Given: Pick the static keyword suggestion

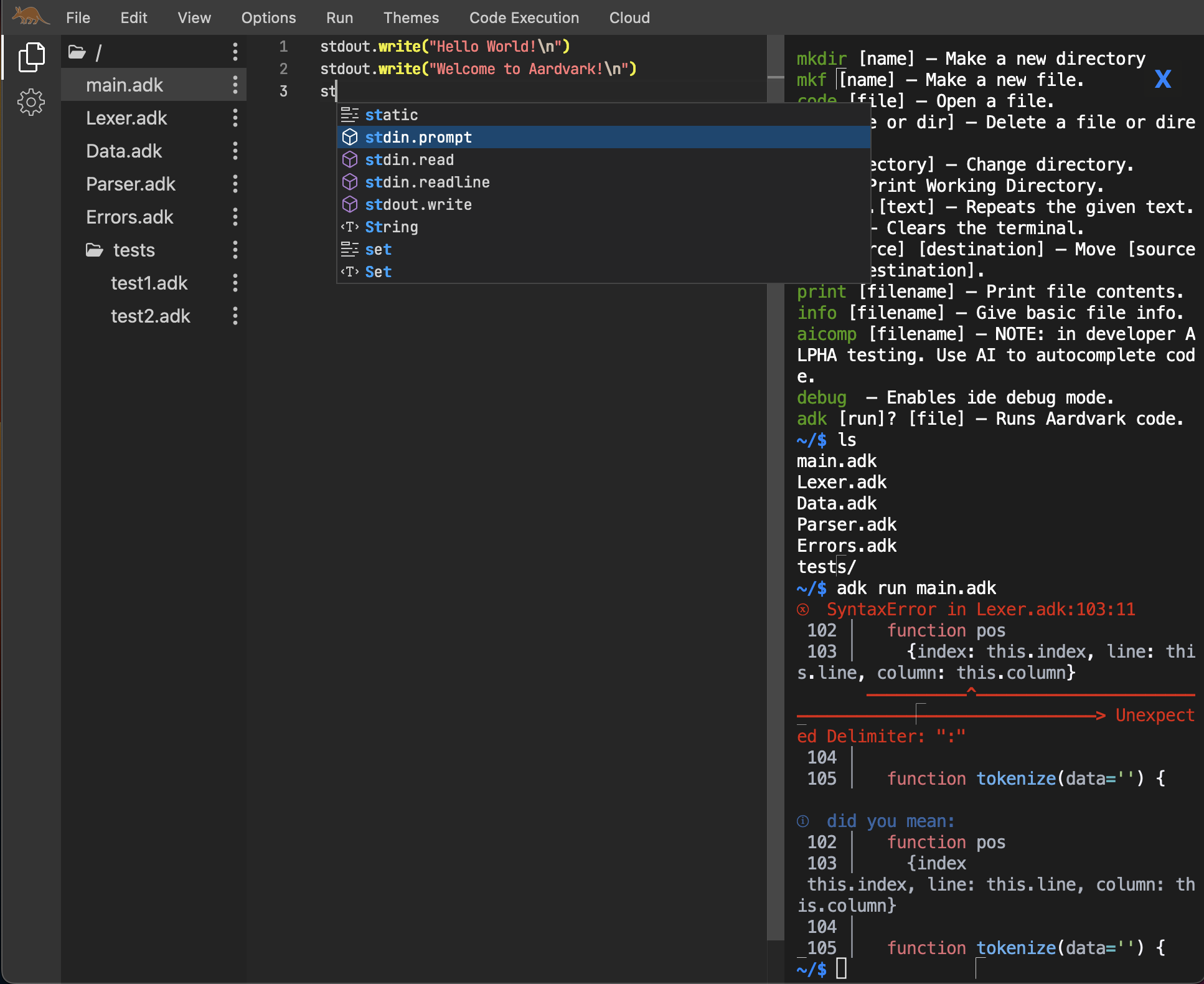Looking at the screenshot, I should click(391, 115).
